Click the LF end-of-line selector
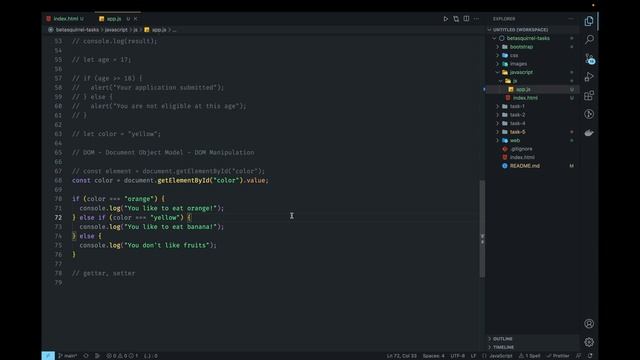Image resolution: width=640 pixels, height=360 pixels. (473, 356)
